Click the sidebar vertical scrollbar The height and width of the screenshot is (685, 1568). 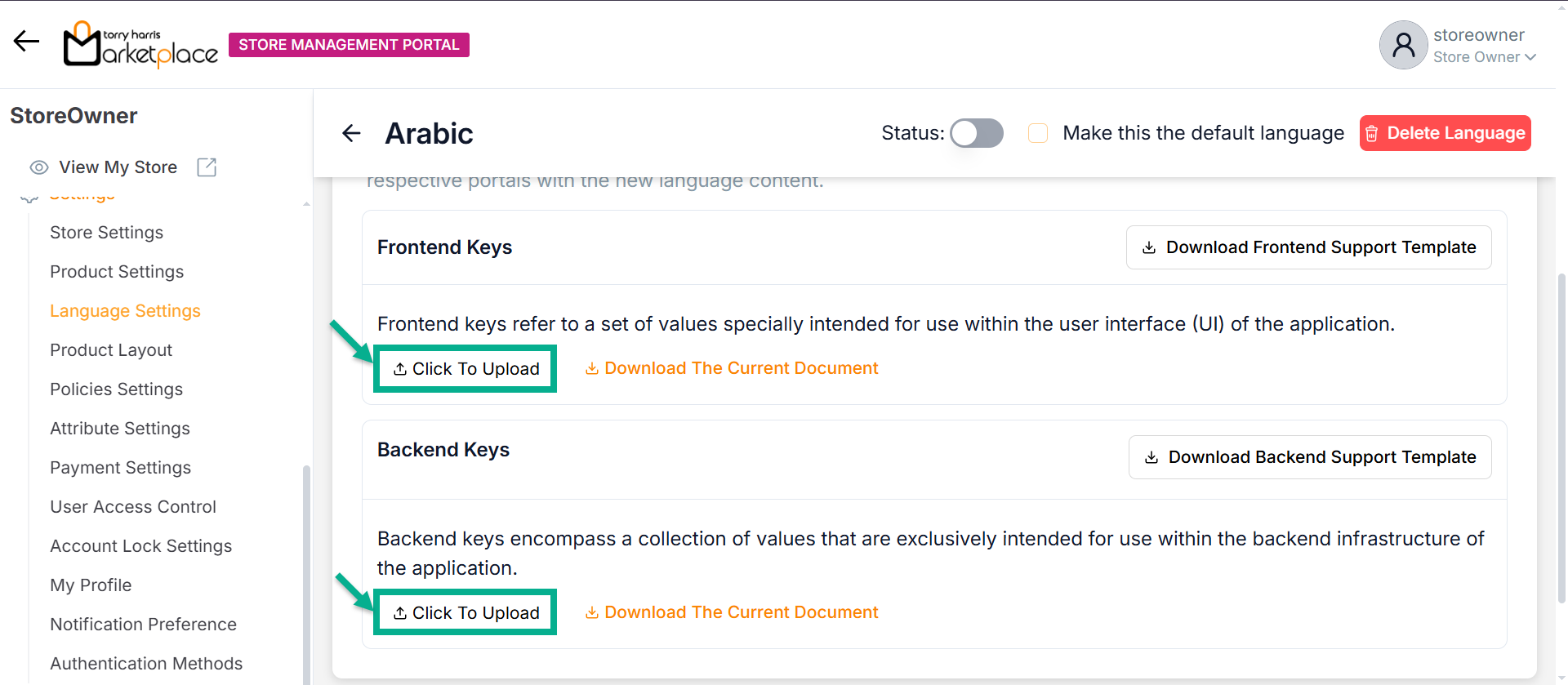tap(306, 572)
